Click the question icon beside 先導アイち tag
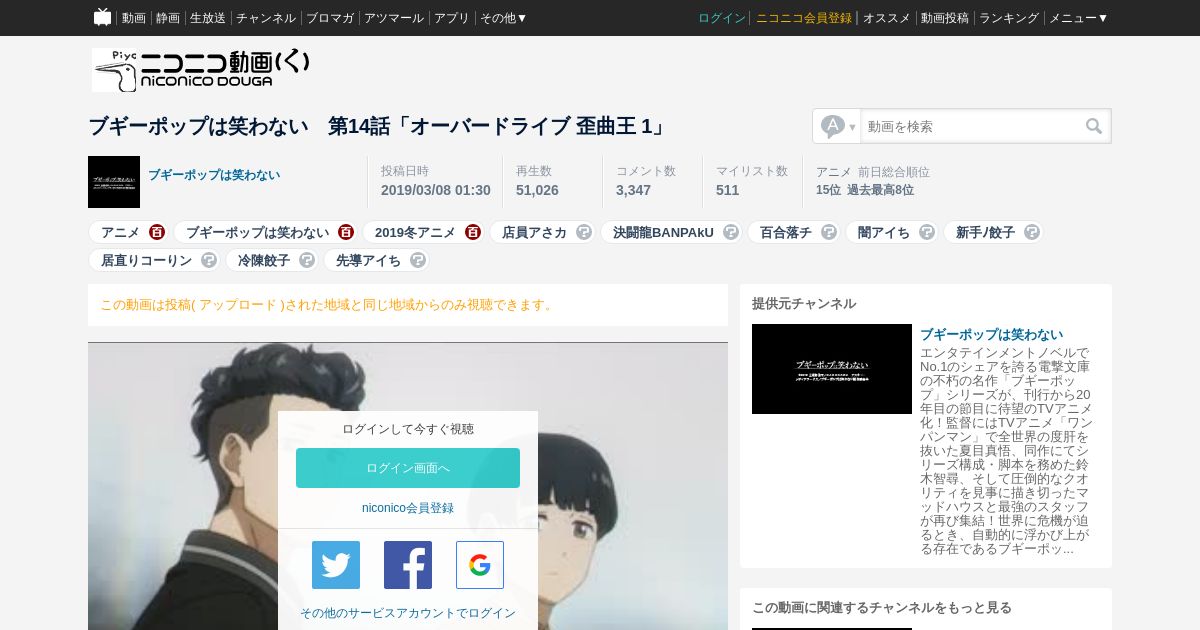Image resolution: width=1200 pixels, height=630 pixels. 418,260
